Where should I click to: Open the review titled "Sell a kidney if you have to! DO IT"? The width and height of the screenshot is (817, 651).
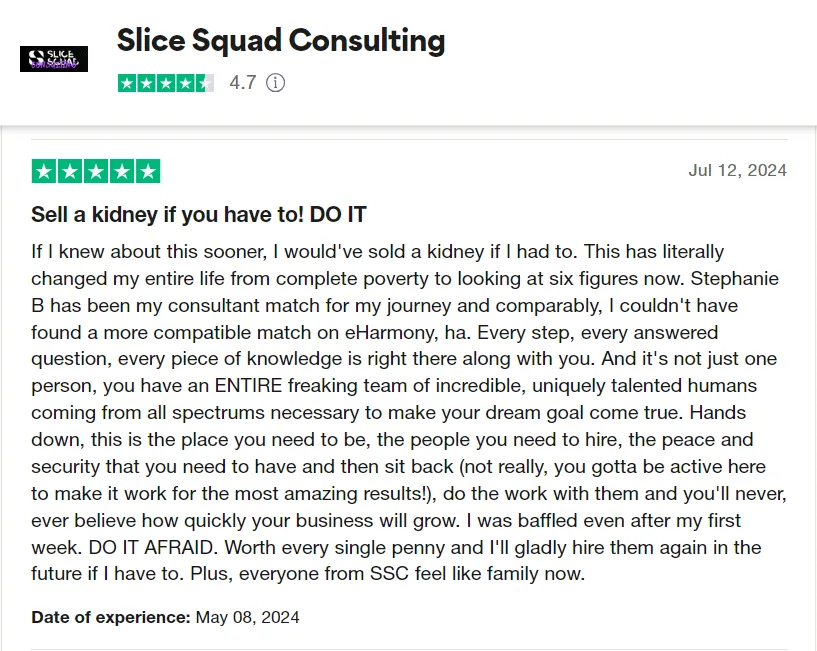click(x=199, y=215)
